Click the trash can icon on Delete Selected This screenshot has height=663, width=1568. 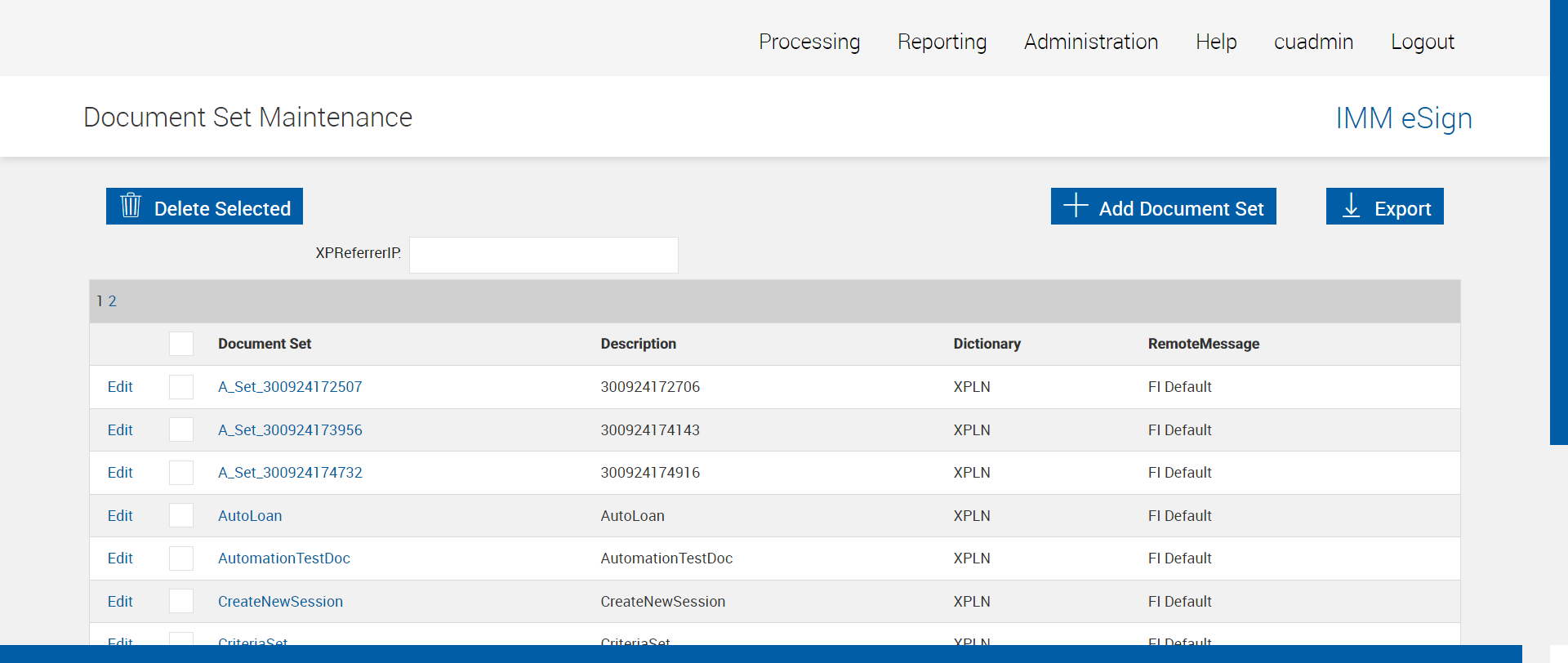click(x=131, y=206)
